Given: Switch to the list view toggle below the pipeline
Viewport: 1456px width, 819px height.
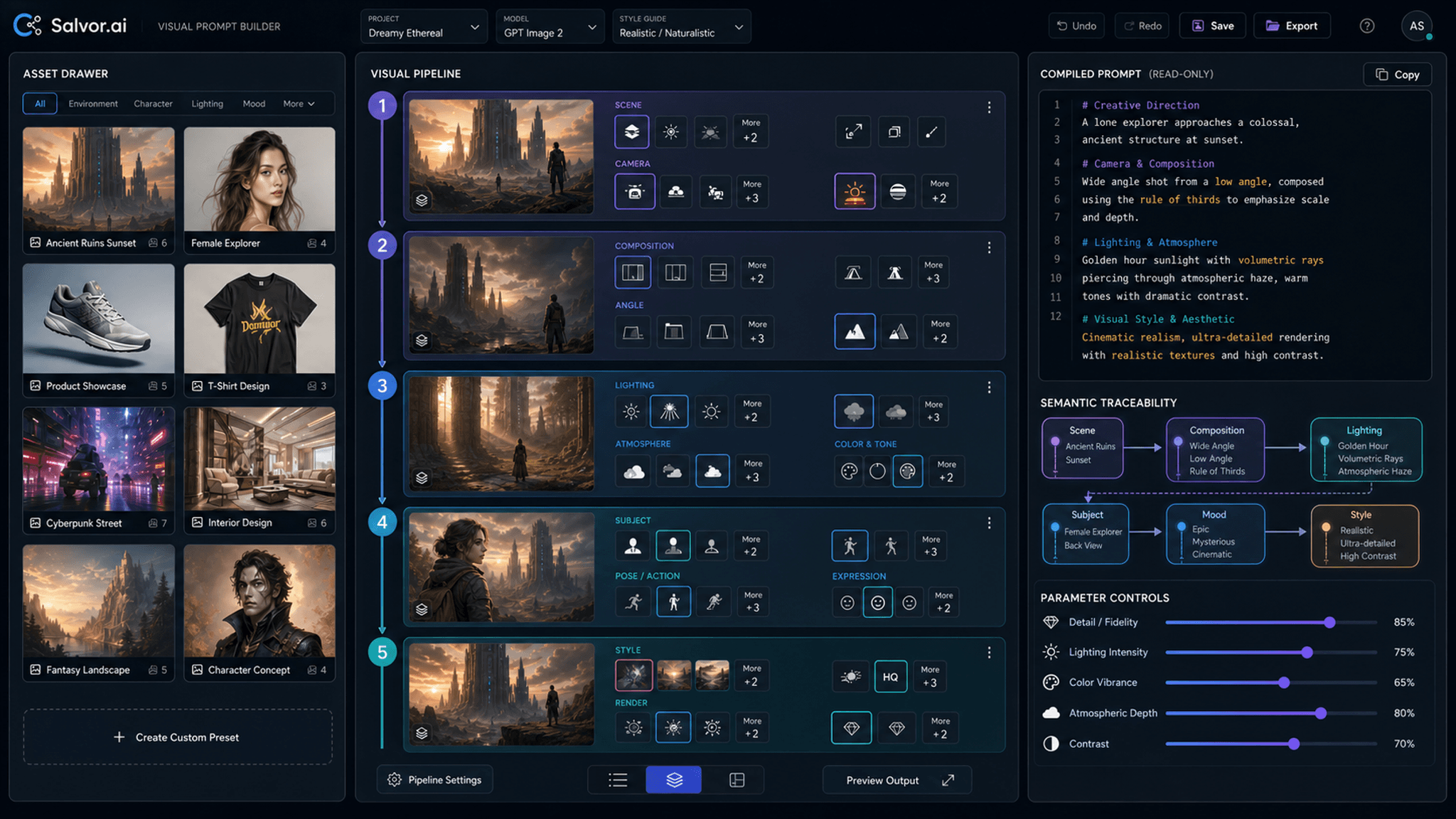Looking at the screenshot, I should pyautogui.click(x=618, y=781).
